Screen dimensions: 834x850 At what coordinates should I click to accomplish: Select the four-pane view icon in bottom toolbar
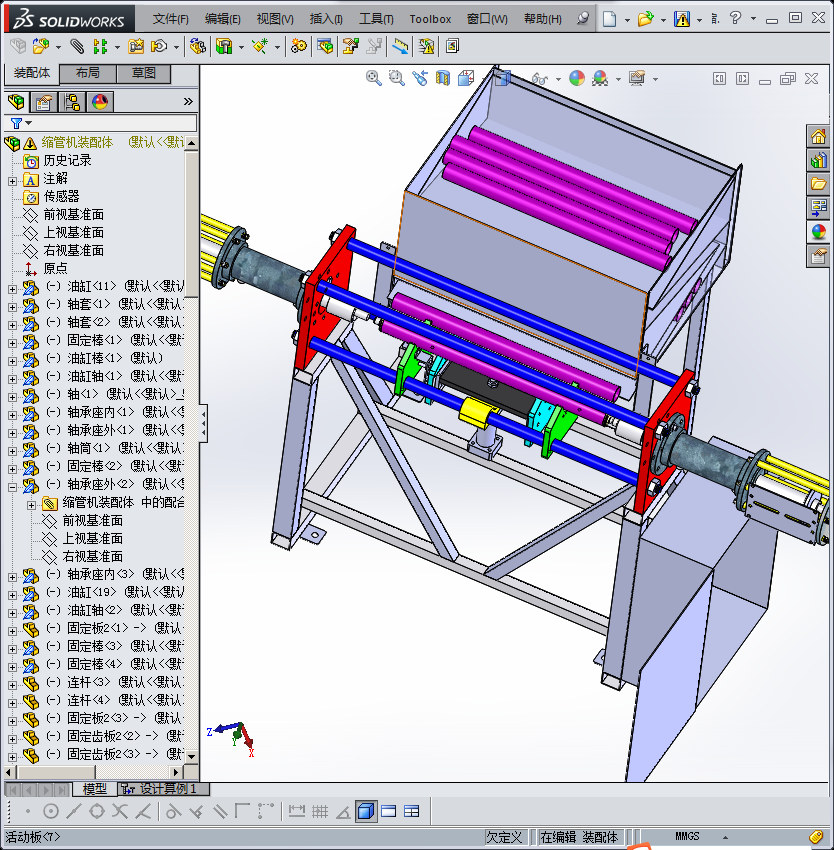coord(412,811)
